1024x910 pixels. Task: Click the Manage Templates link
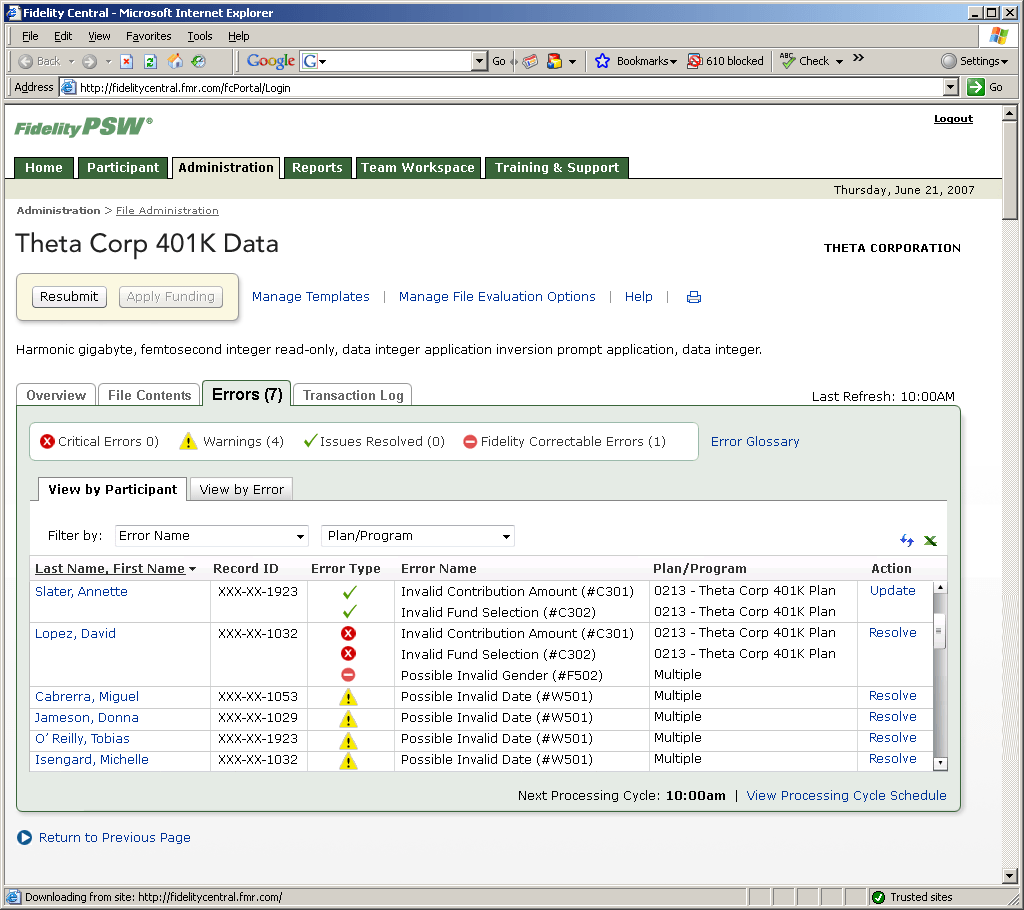311,297
